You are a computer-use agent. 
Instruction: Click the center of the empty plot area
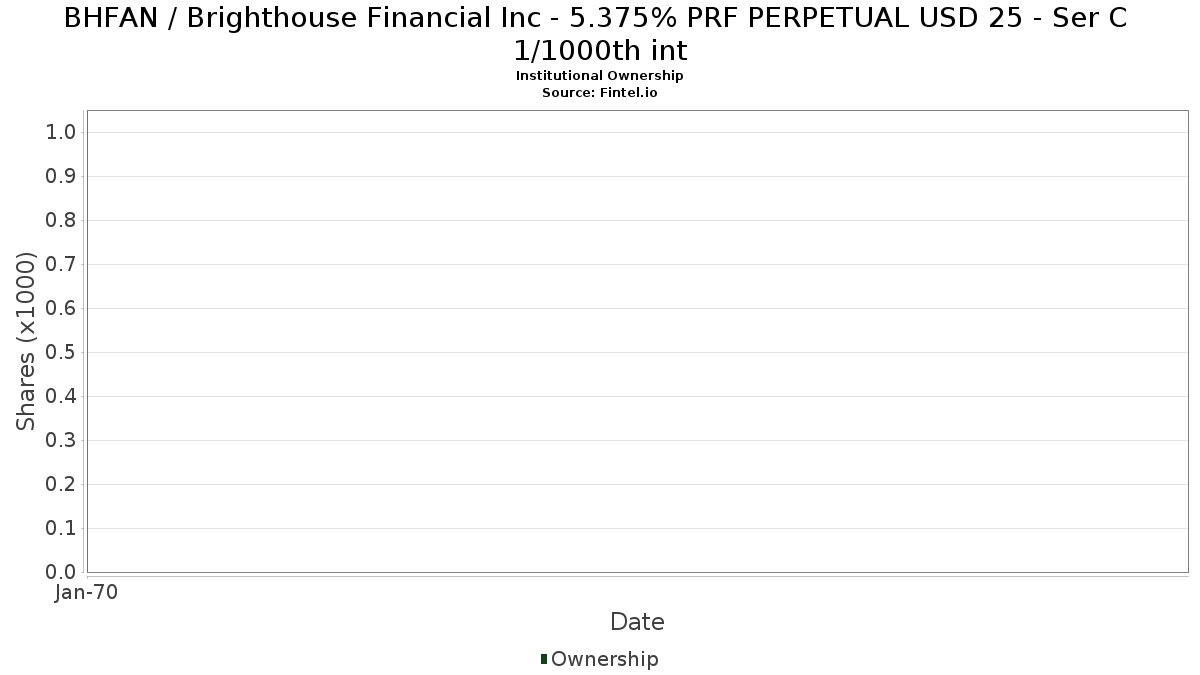pyautogui.click(x=637, y=341)
